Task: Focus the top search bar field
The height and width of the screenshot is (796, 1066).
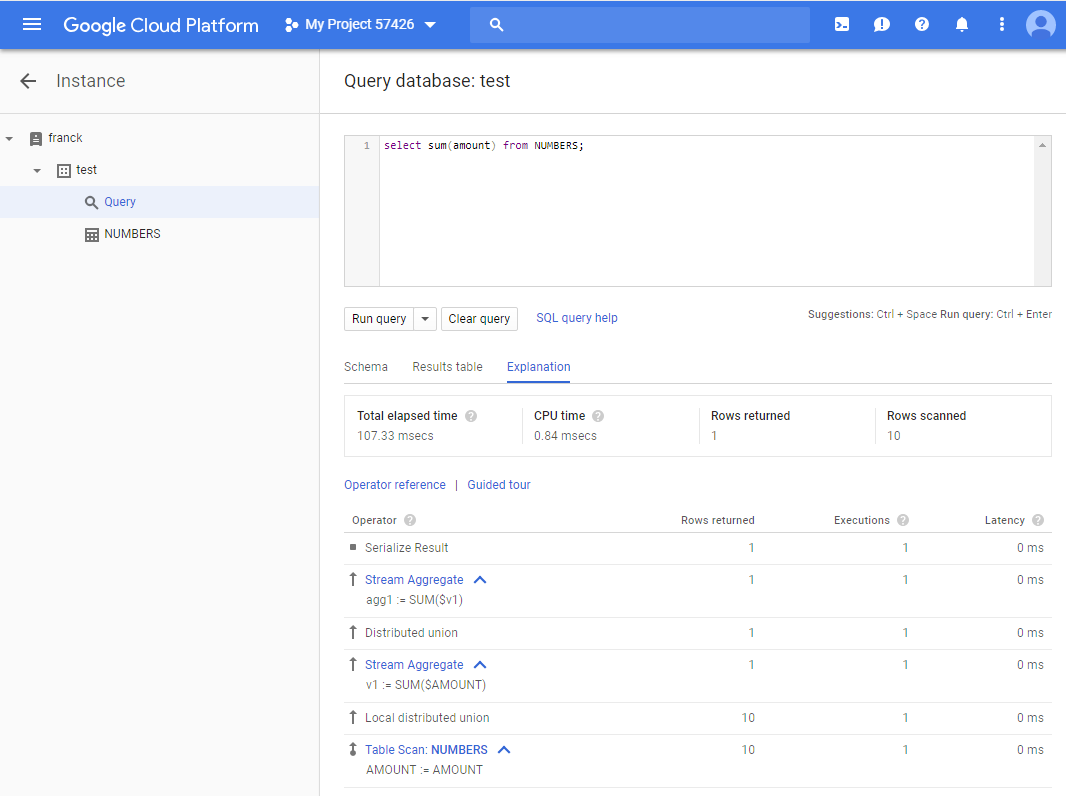Action: [x=640, y=24]
